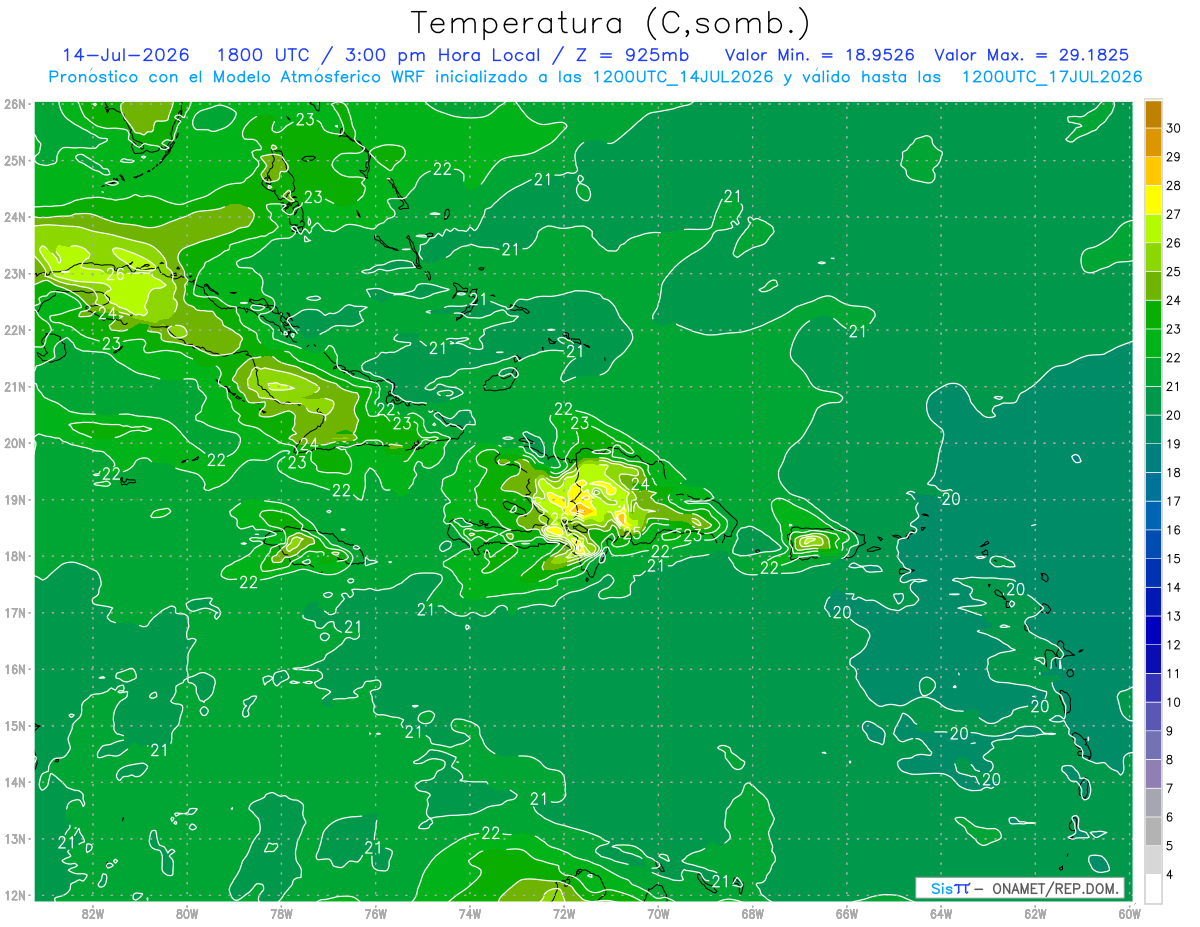
Task: Click the colorbar value "30"
Action: point(1173,128)
